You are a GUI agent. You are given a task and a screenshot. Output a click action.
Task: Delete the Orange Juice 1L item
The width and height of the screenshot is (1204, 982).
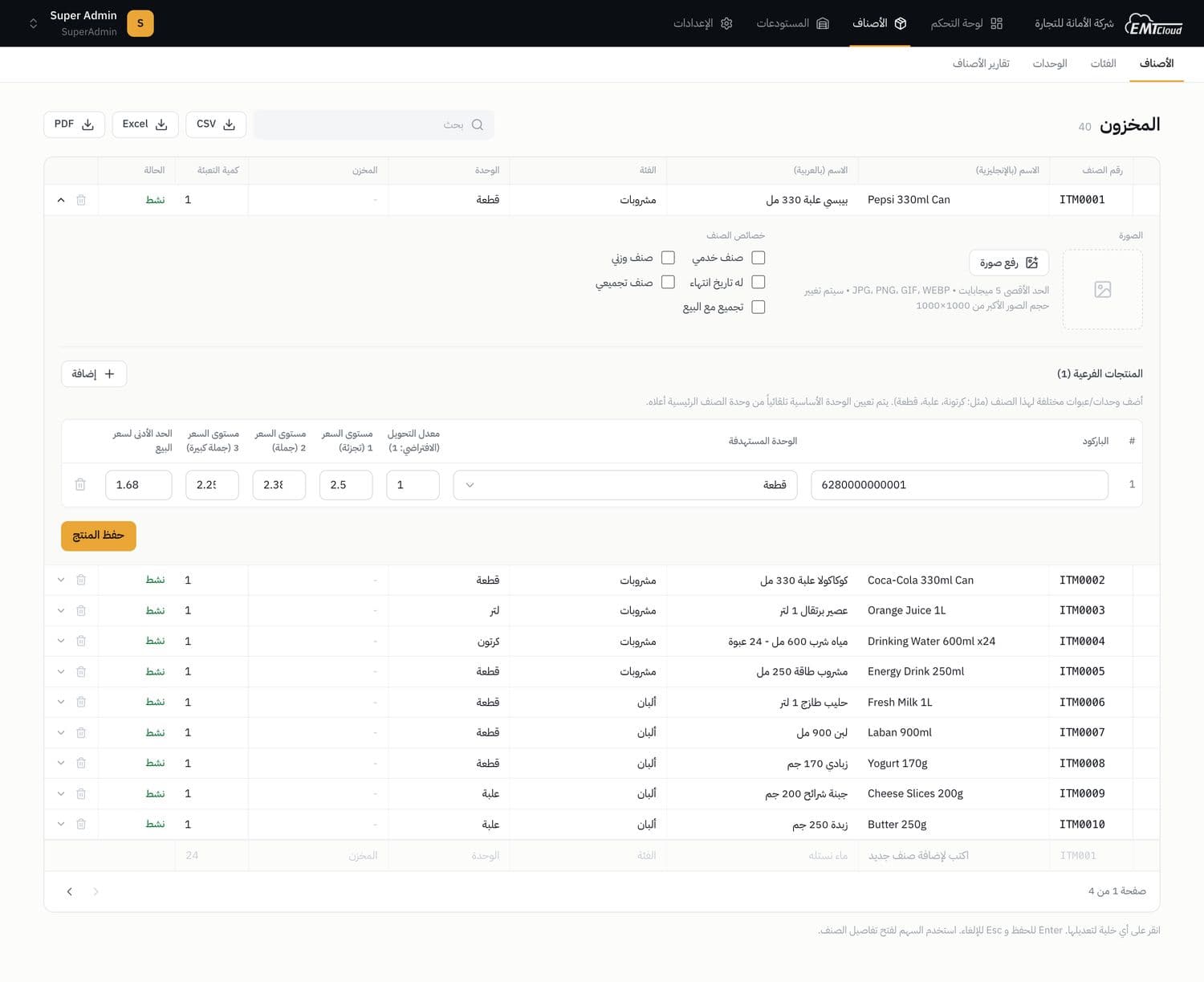(81, 610)
